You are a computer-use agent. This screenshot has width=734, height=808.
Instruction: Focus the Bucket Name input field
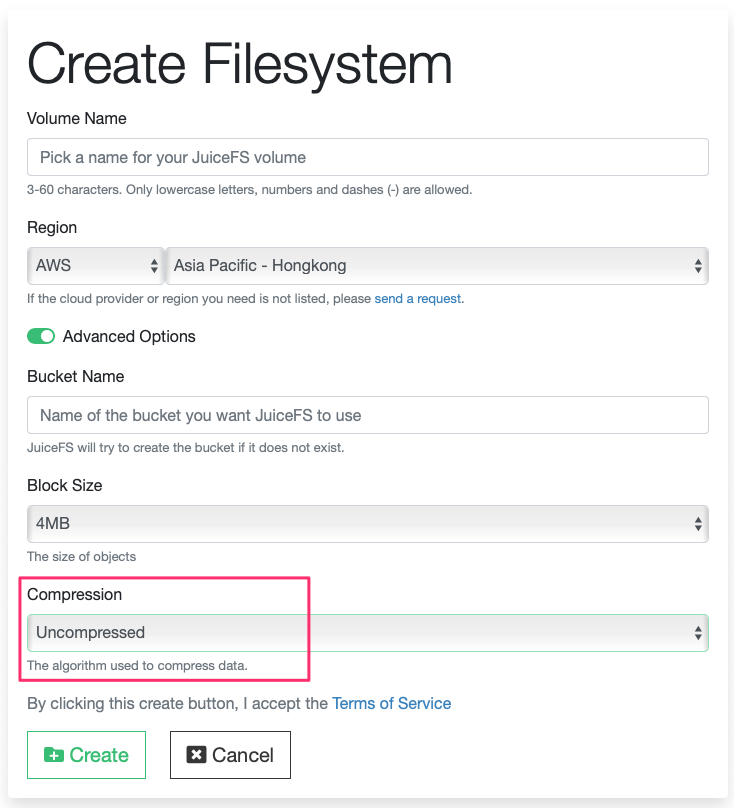(368, 415)
